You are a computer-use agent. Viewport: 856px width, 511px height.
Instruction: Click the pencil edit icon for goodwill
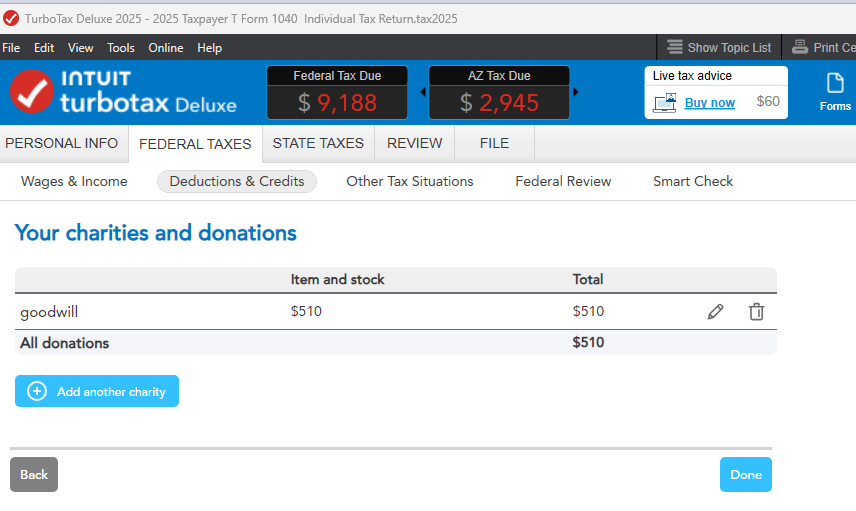pyautogui.click(x=715, y=312)
